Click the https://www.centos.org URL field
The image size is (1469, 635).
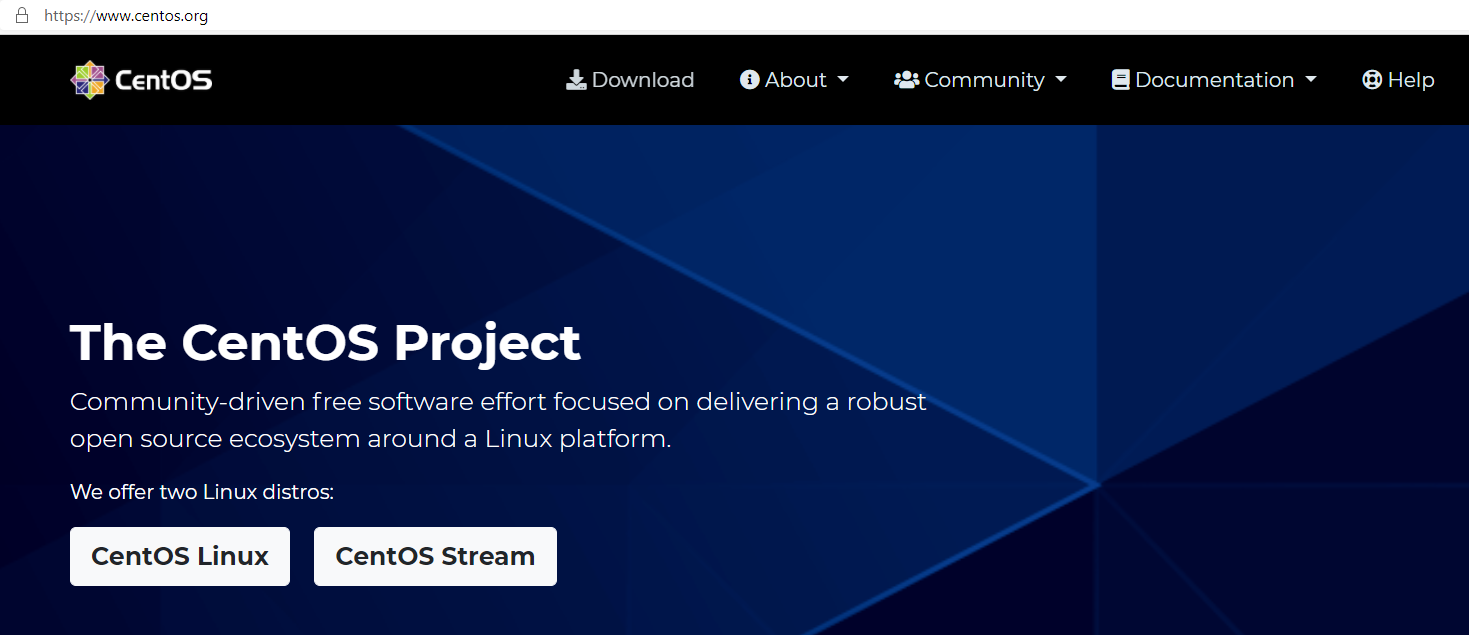click(x=126, y=16)
